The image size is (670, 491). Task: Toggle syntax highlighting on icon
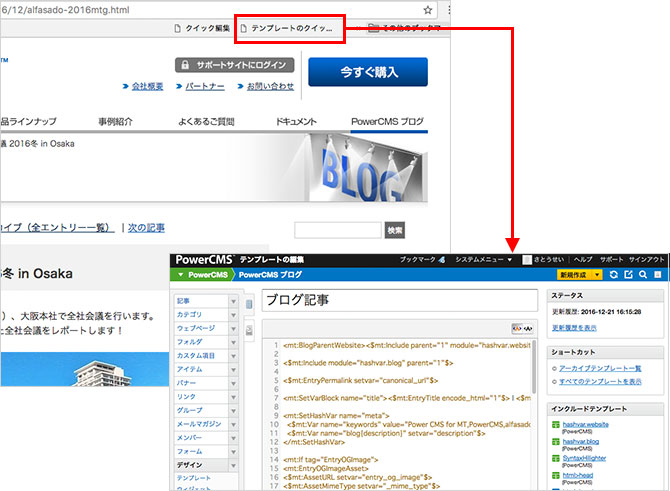517,329
